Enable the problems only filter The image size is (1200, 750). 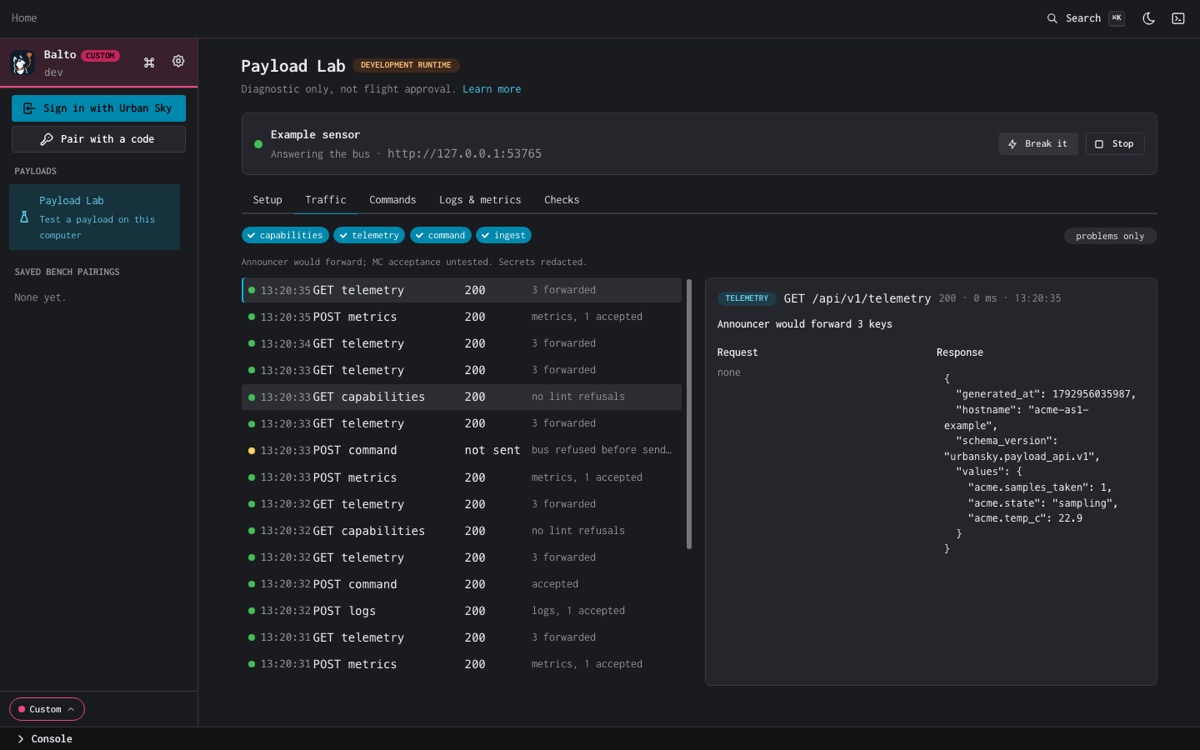point(1110,236)
